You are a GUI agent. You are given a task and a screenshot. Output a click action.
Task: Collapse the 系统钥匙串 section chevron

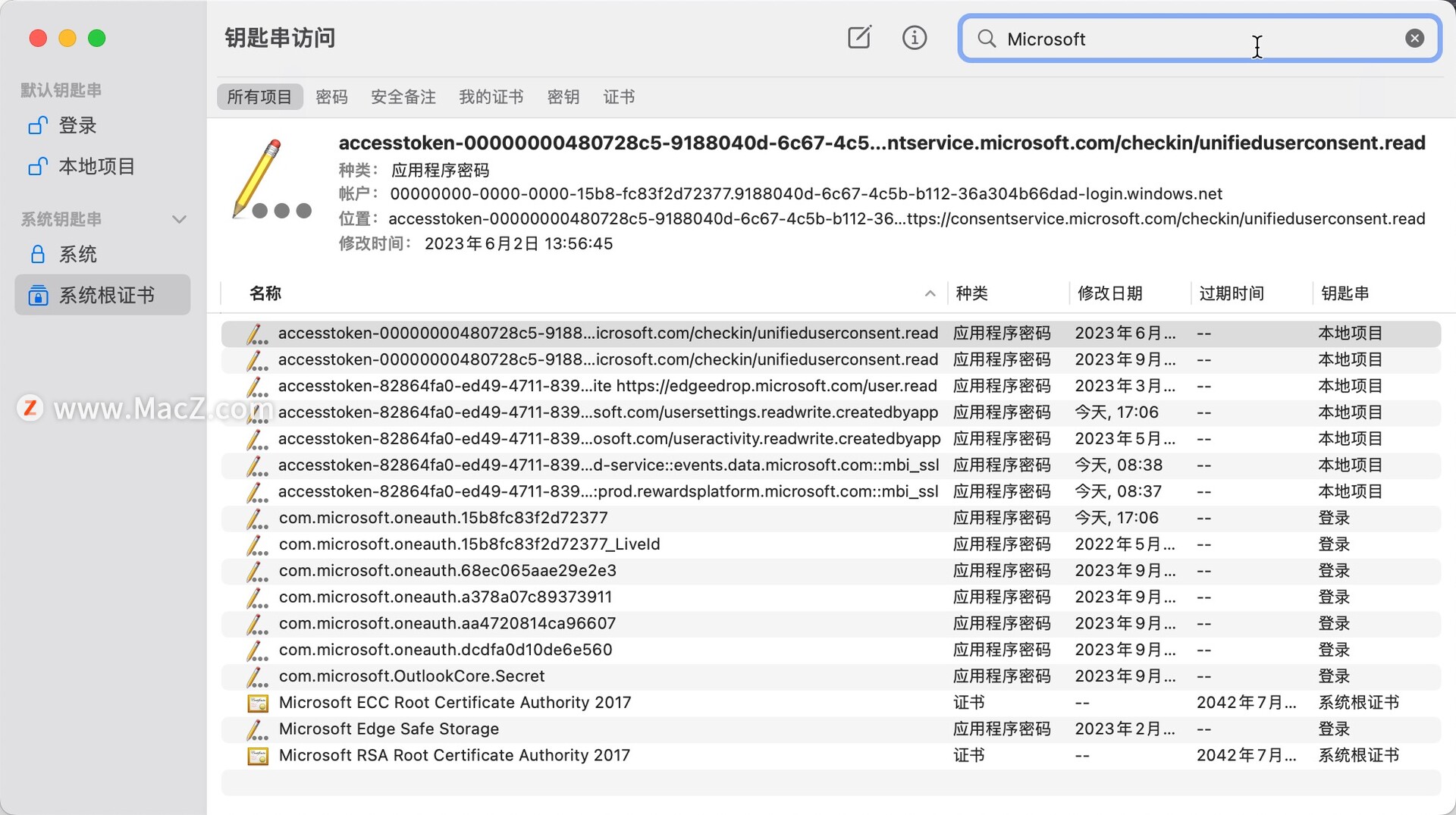click(x=179, y=220)
